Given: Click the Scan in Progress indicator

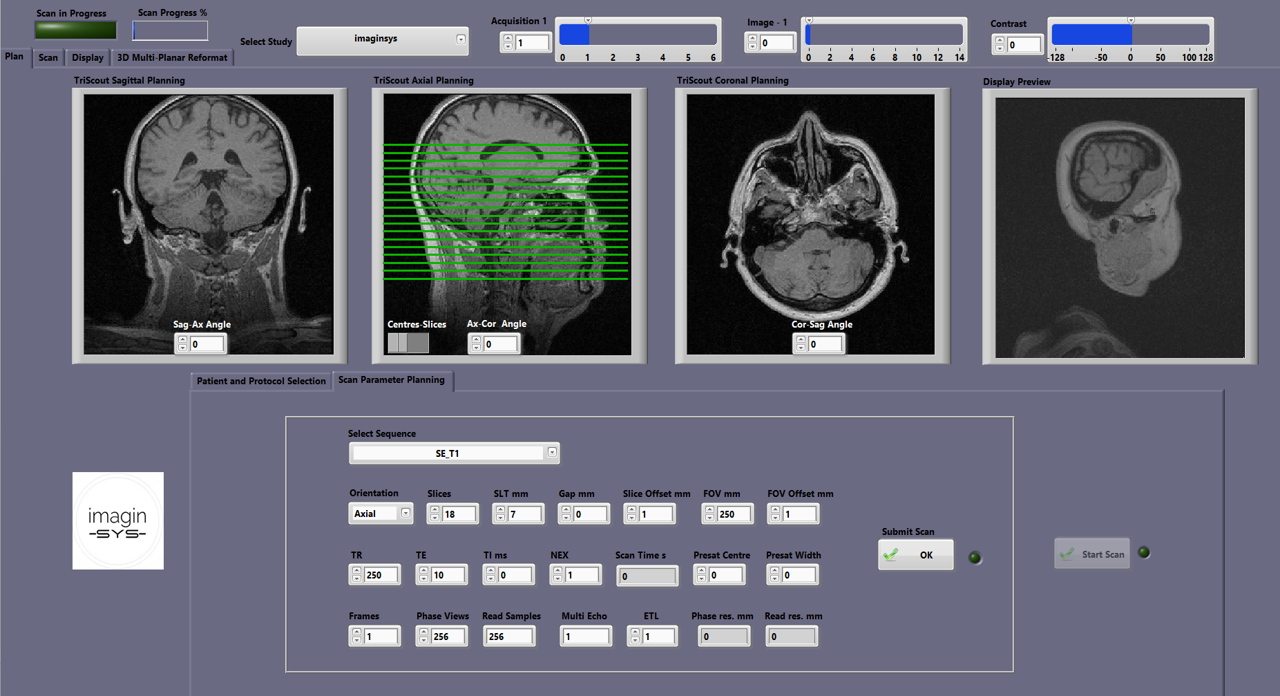Looking at the screenshot, I should click(74, 29).
